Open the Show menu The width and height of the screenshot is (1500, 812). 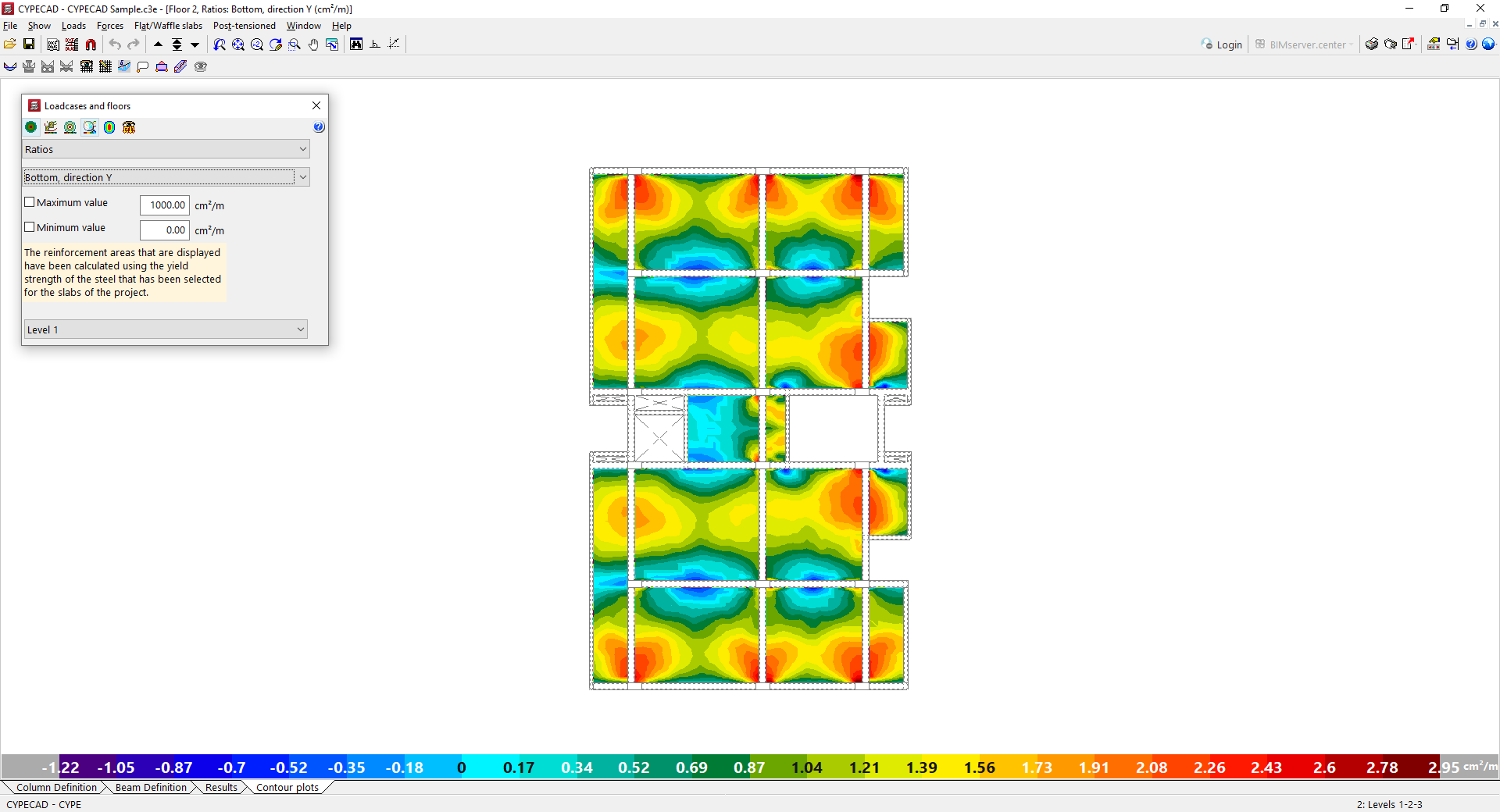click(x=39, y=26)
